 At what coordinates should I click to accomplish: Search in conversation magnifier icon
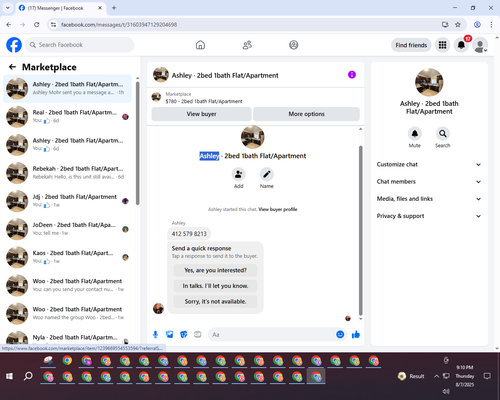(443, 134)
